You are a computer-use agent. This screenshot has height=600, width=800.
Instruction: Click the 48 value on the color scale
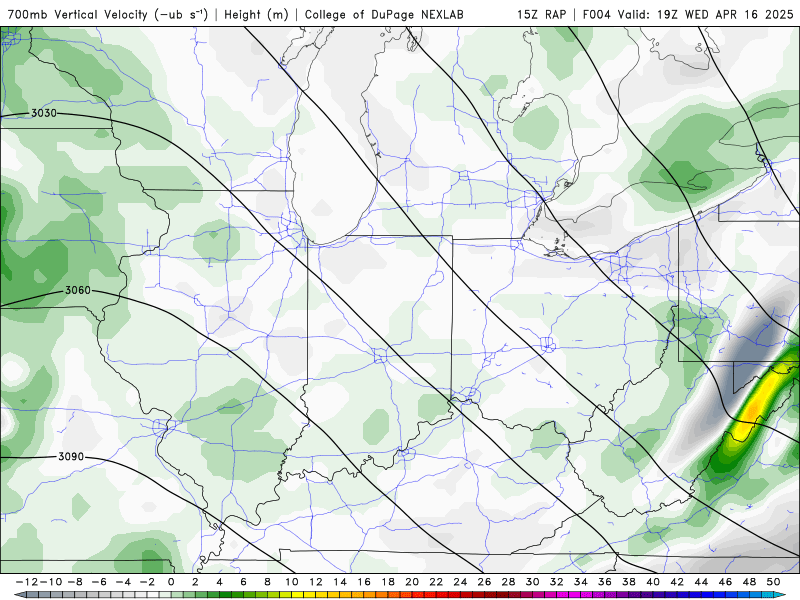pos(749,582)
